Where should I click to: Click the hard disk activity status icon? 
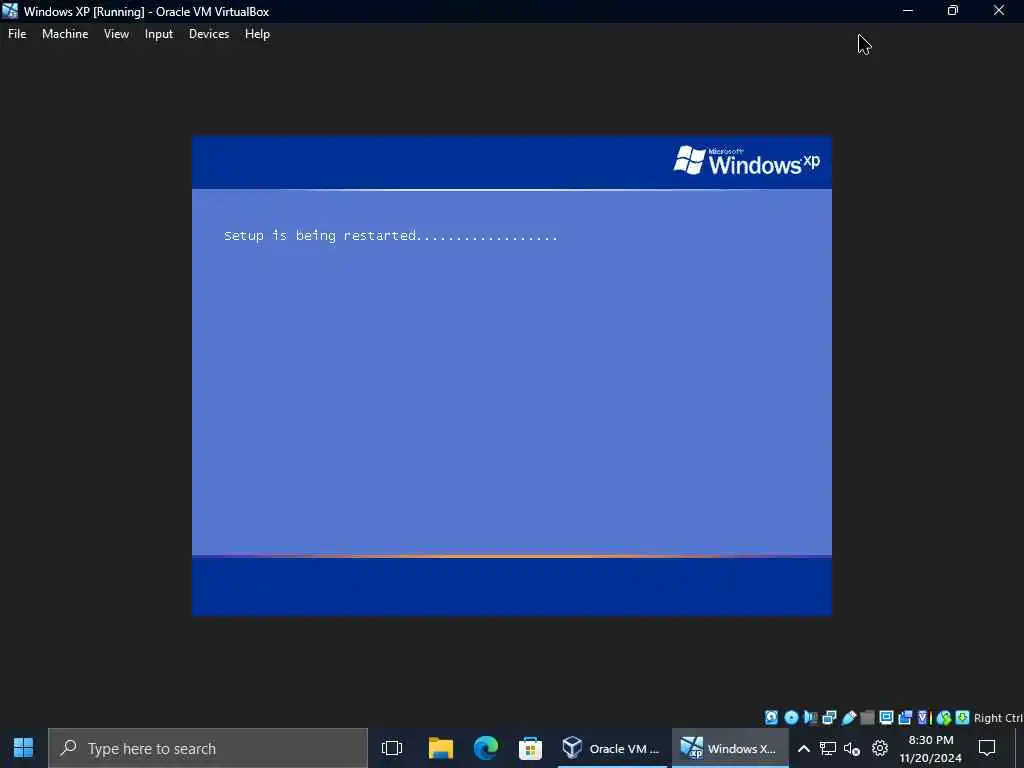pos(771,718)
